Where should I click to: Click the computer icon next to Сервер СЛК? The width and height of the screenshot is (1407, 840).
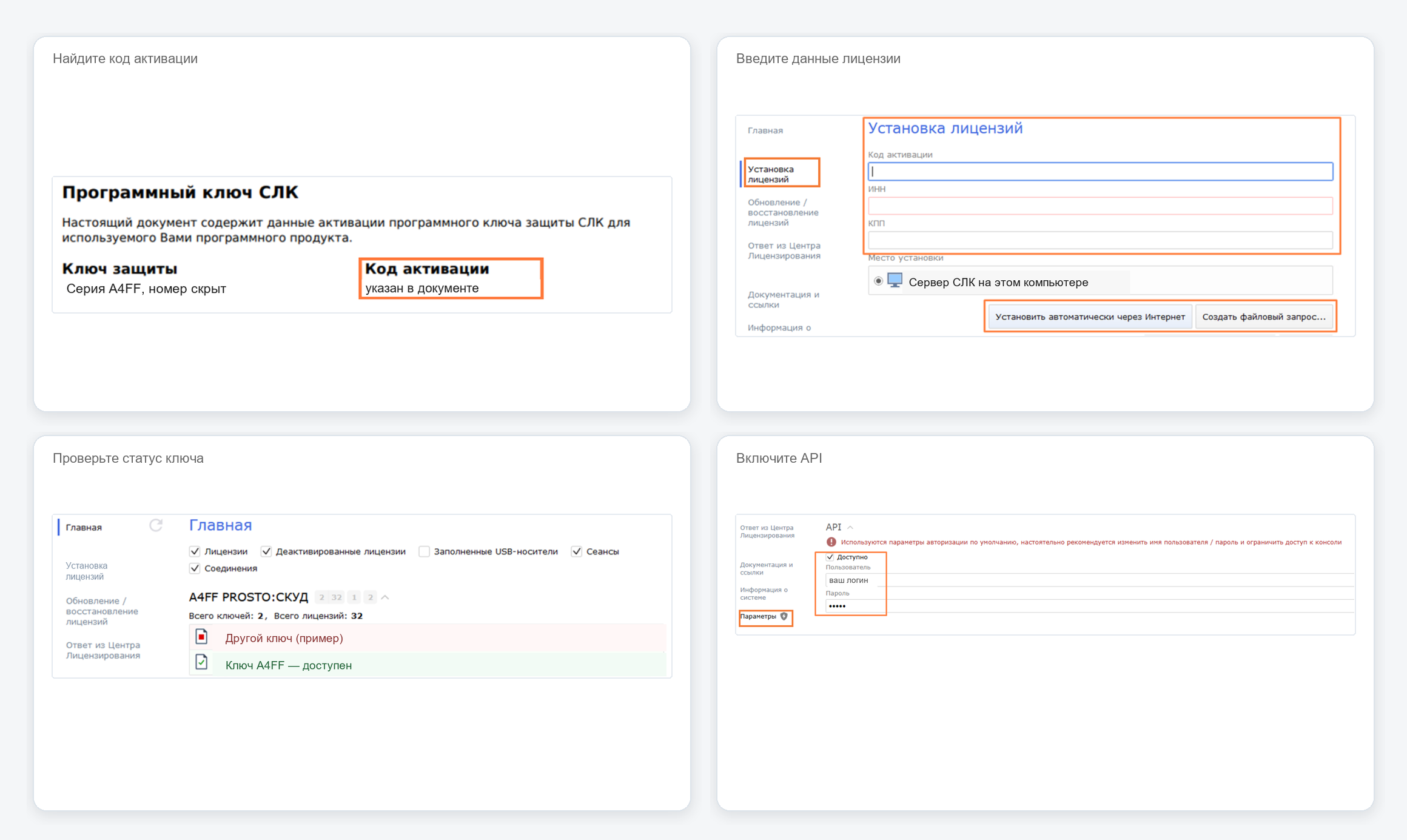pyautogui.click(x=895, y=281)
